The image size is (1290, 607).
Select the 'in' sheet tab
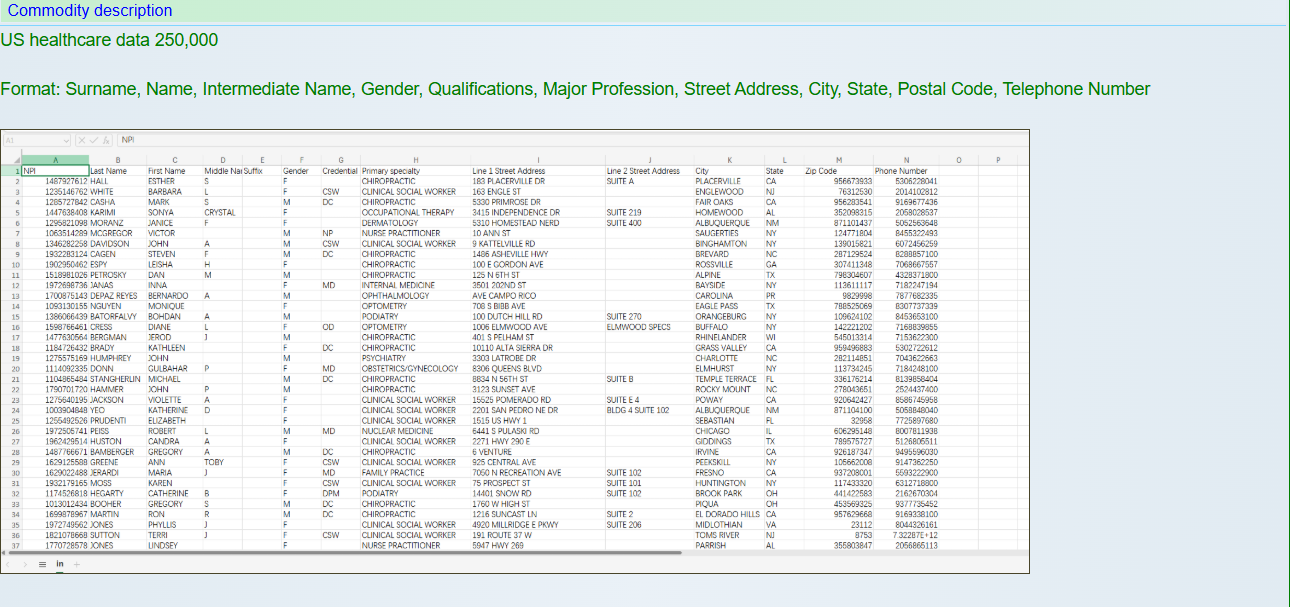click(59, 564)
